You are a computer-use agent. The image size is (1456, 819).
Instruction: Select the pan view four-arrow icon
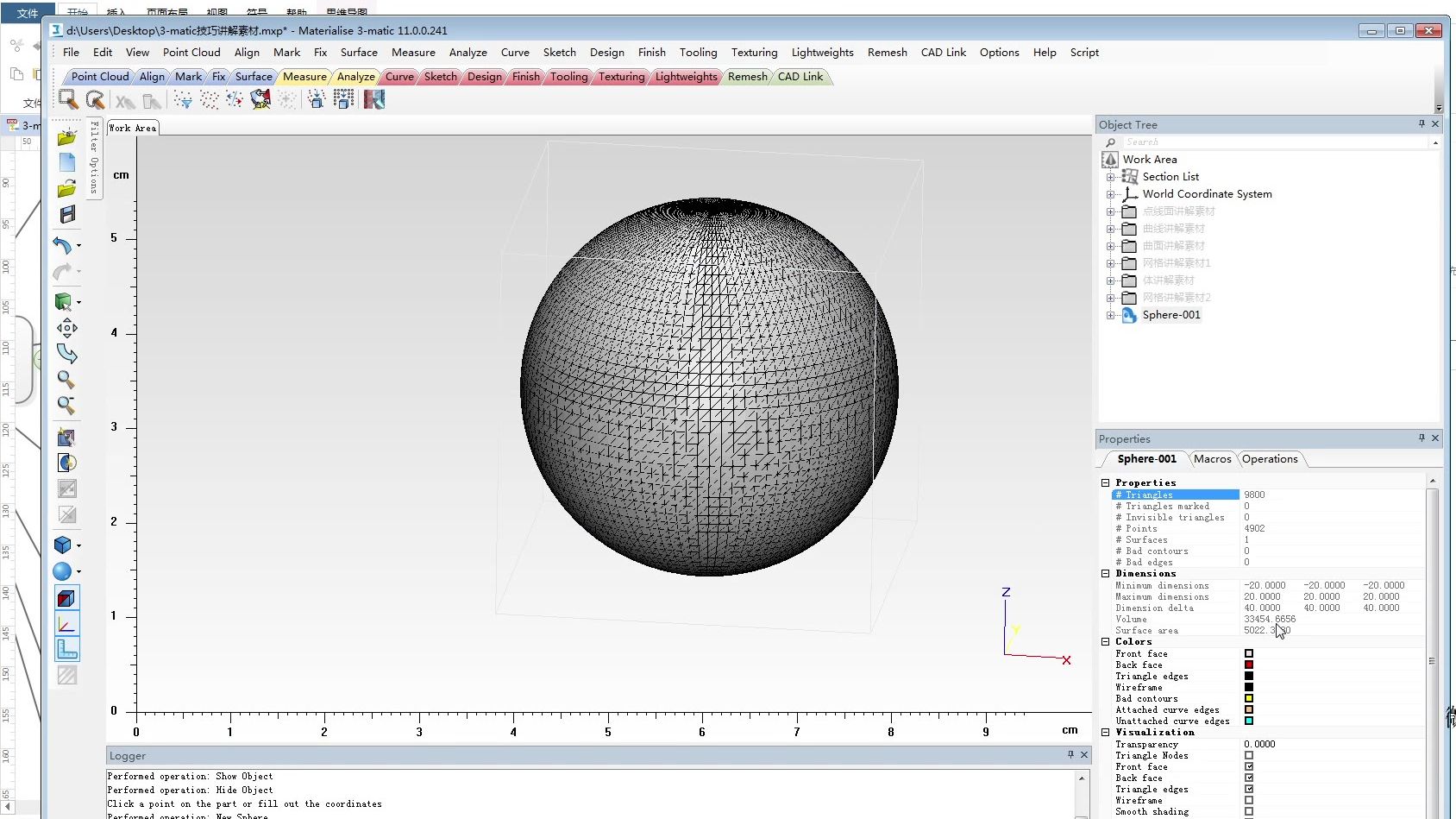click(x=66, y=328)
